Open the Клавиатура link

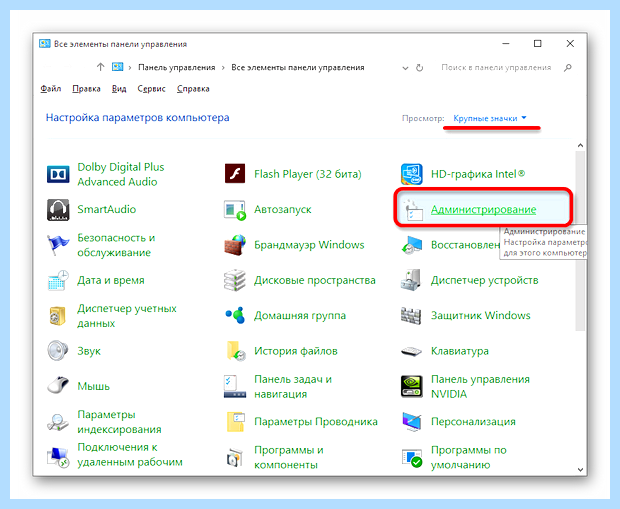click(x=459, y=351)
